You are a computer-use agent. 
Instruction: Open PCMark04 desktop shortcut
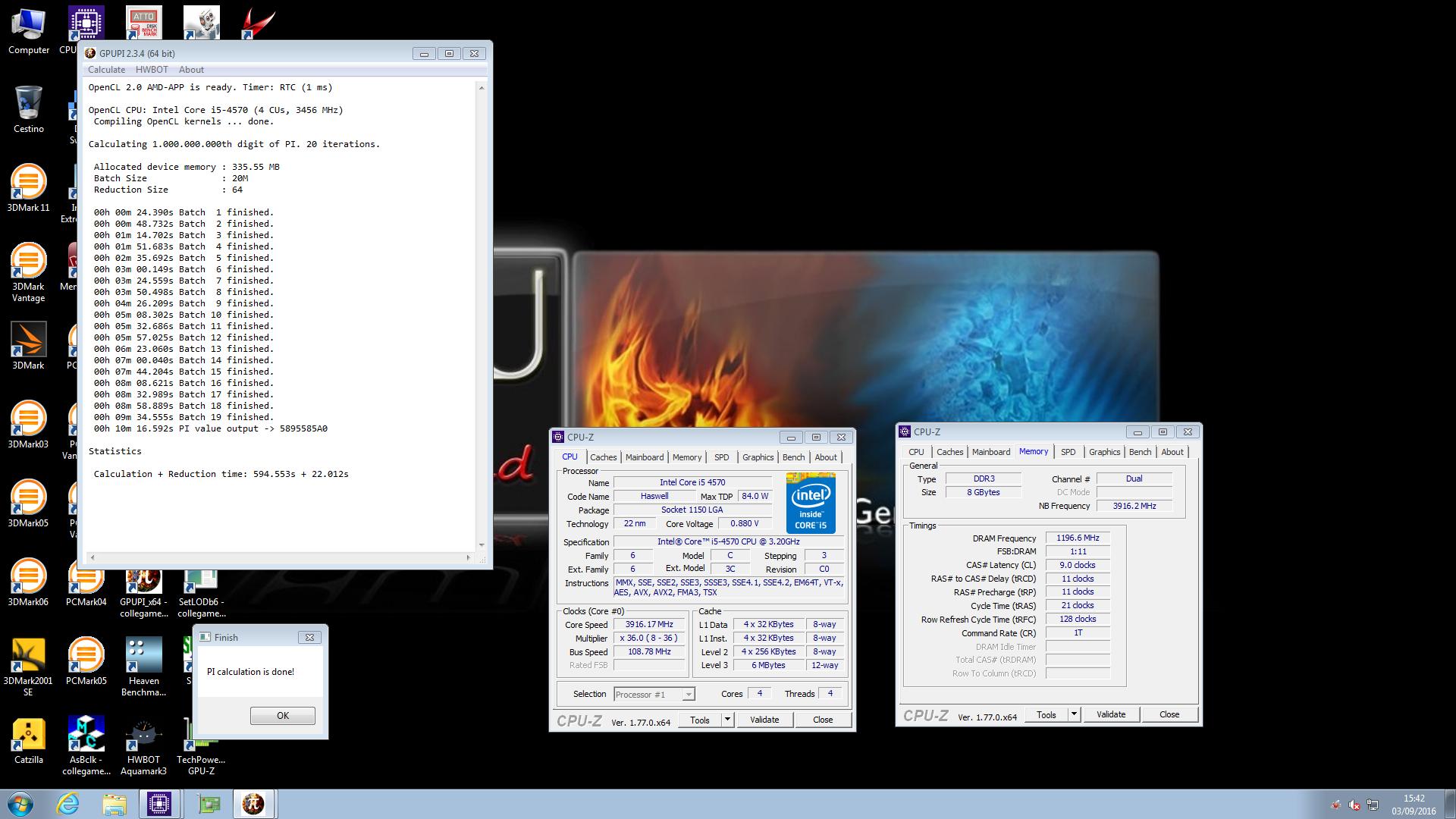[86, 588]
